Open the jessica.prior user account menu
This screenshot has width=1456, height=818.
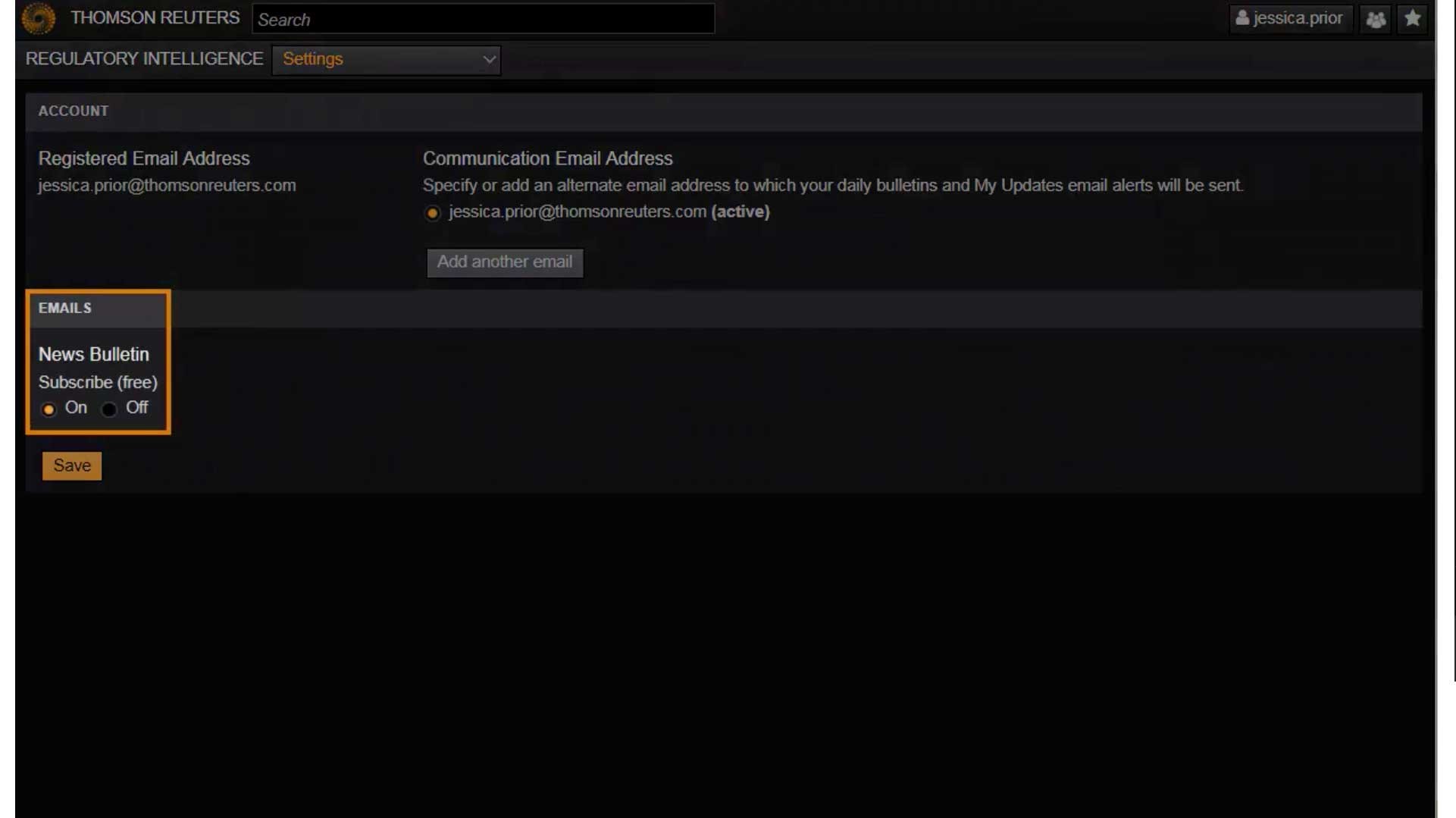(x=1289, y=18)
